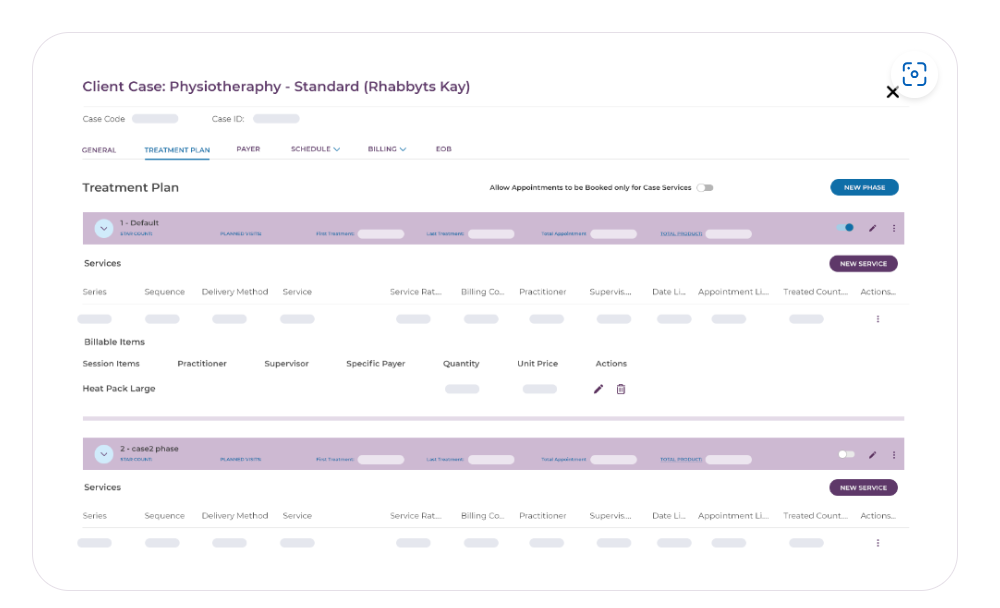Click the edit pencil icon for Default phase
This screenshot has height=608, width=1000.
[870, 228]
